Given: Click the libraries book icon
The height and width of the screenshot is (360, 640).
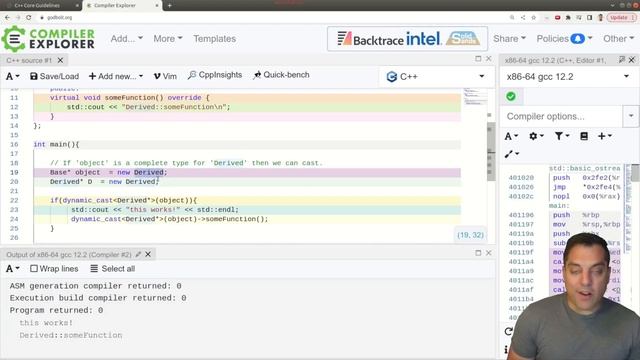Looking at the screenshot, I should point(584,136).
